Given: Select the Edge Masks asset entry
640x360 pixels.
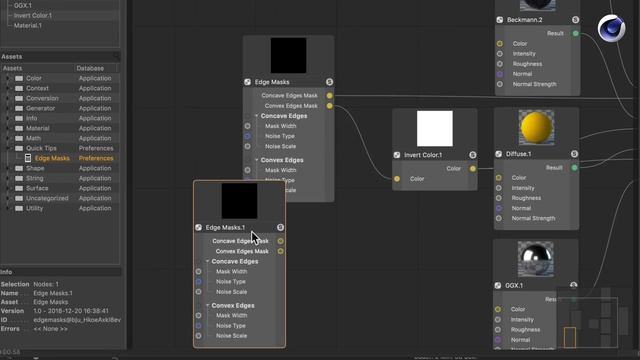Looking at the screenshot, I should coord(52,158).
